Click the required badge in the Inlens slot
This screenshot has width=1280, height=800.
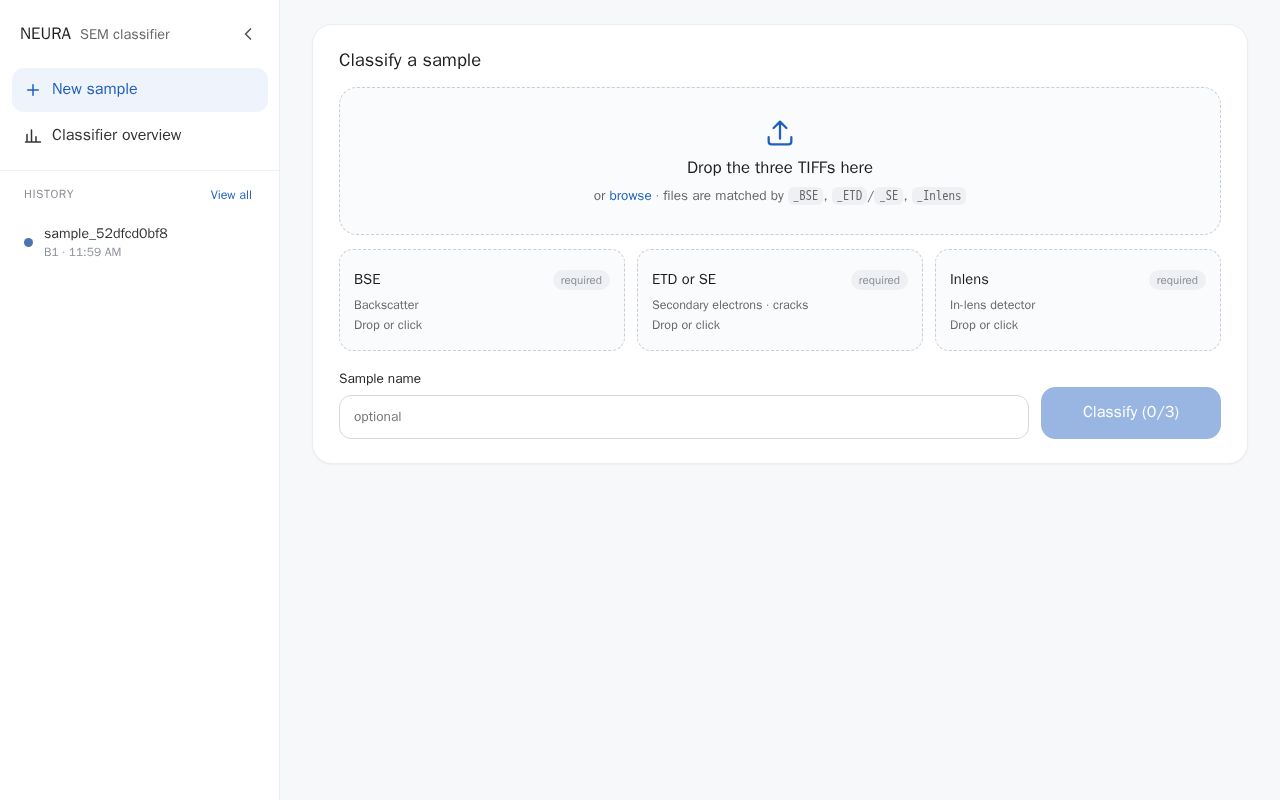click(1177, 280)
